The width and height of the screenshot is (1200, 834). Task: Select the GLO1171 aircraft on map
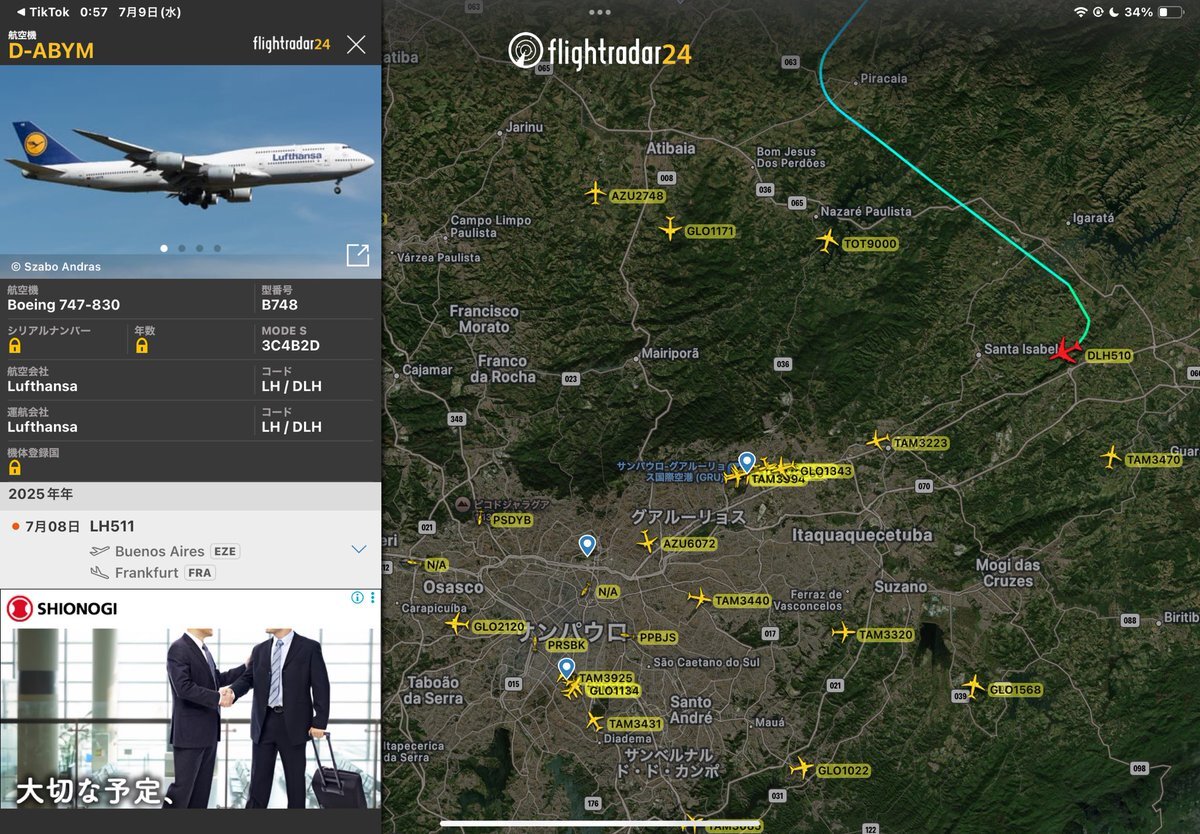tap(670, 229)
